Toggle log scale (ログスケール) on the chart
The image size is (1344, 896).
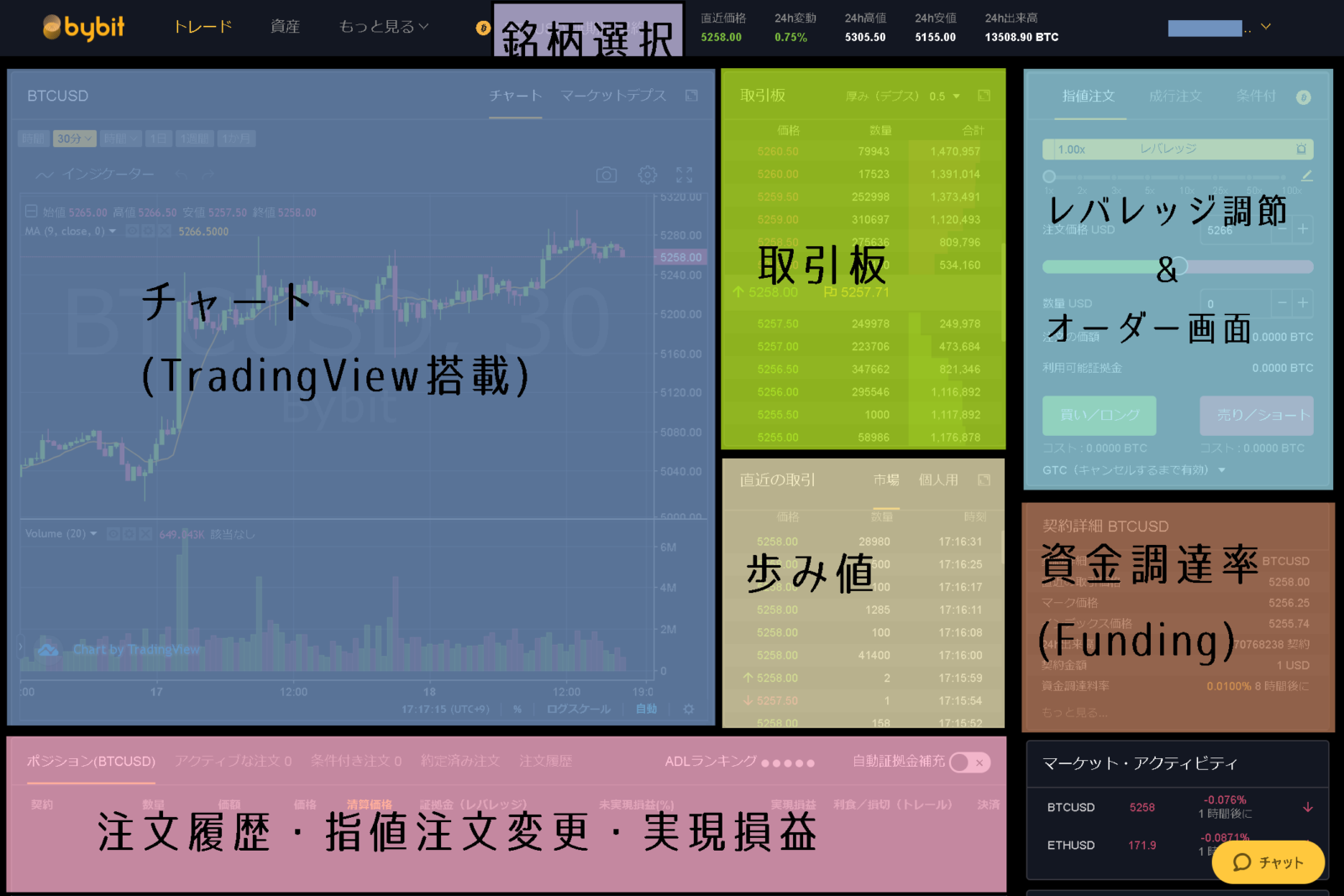(x=578, y=709)
